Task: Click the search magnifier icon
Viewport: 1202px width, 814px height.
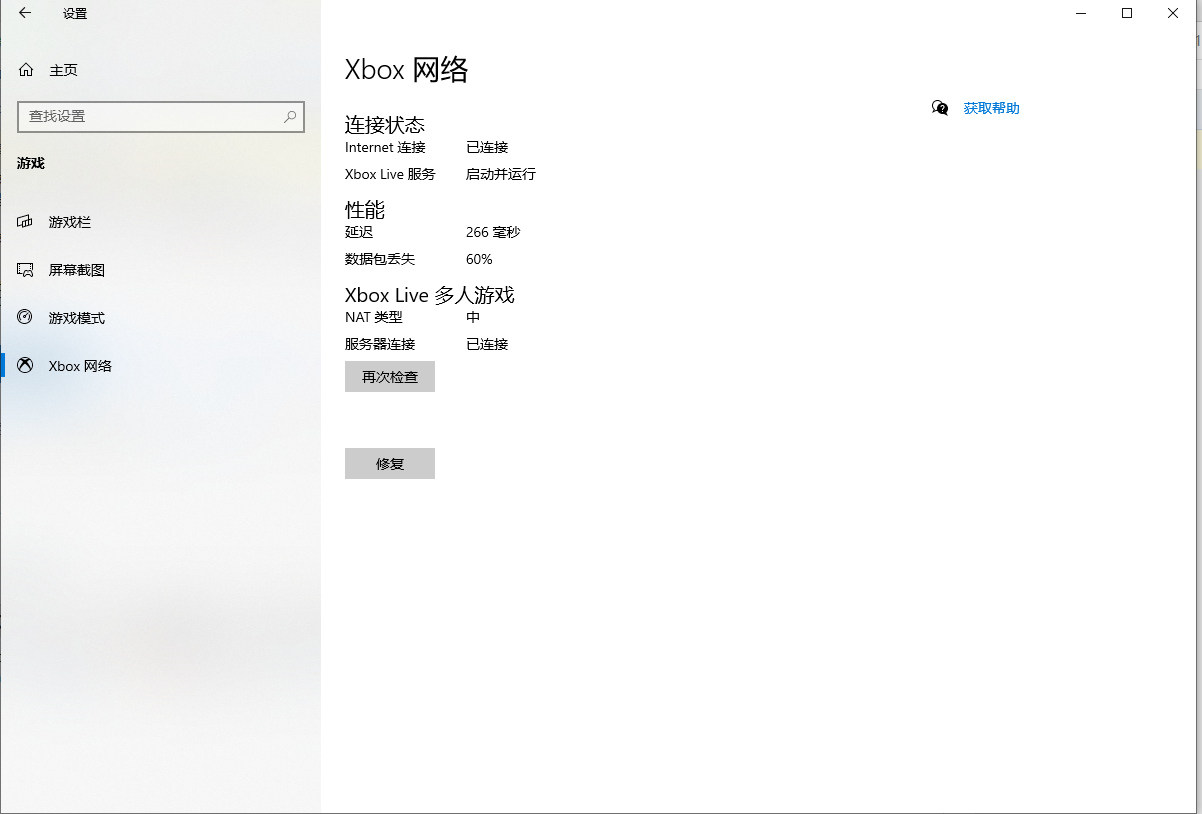Action: pyautogui.click(x=290, y=116)
